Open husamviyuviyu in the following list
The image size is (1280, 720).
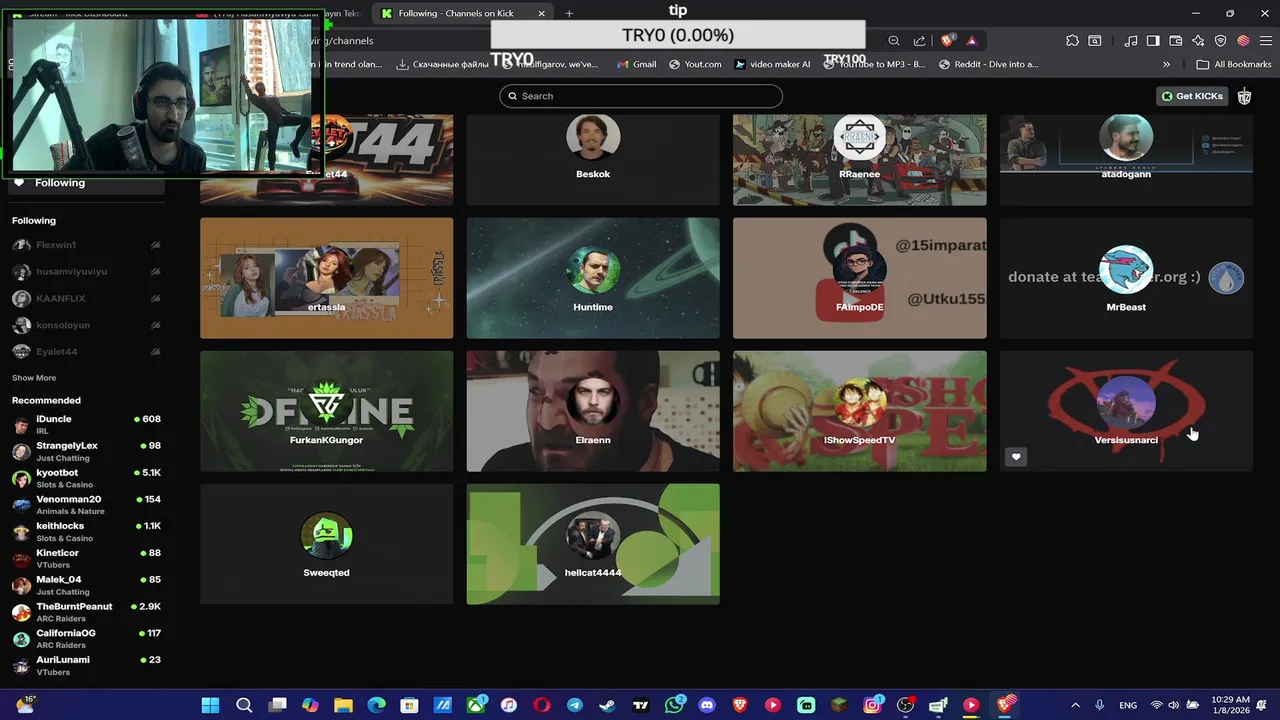click(x=86, y=272)
